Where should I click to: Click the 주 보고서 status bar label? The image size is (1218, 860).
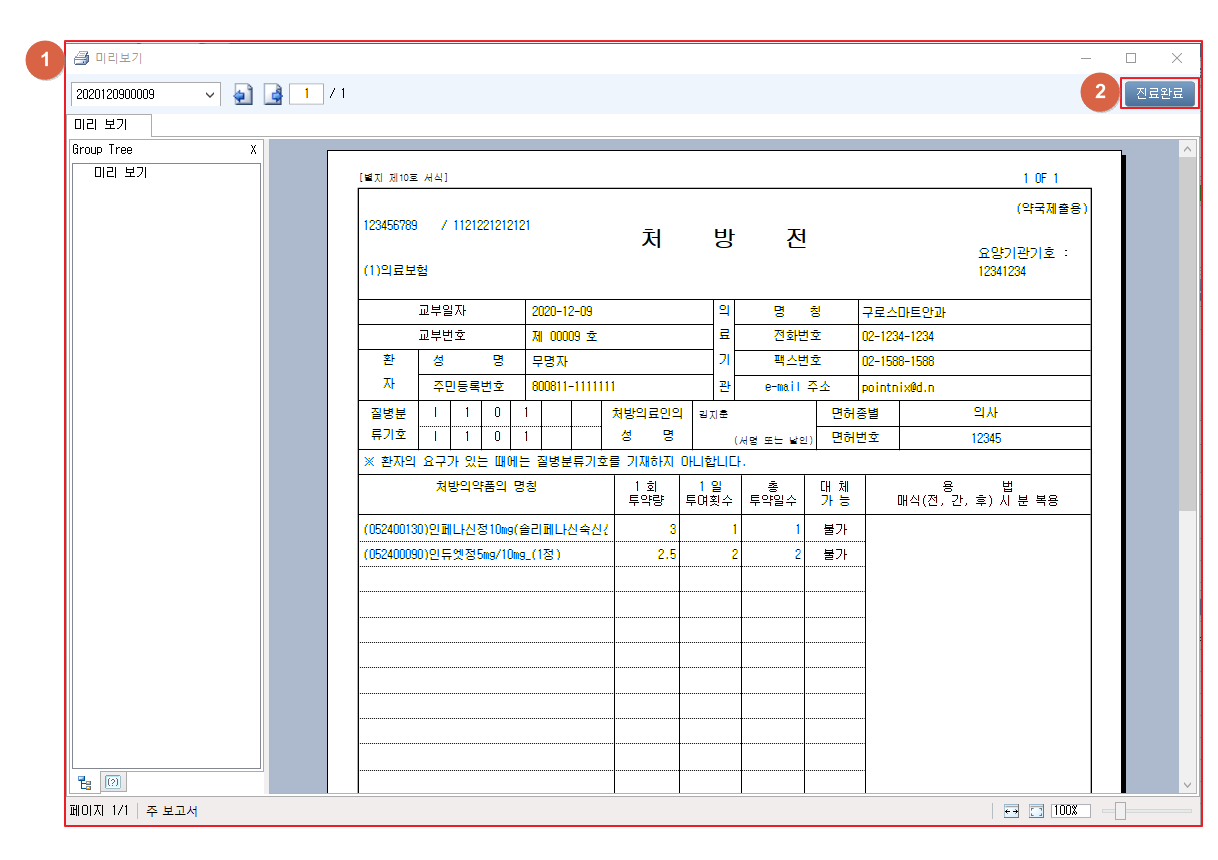(x=172, y=811)
